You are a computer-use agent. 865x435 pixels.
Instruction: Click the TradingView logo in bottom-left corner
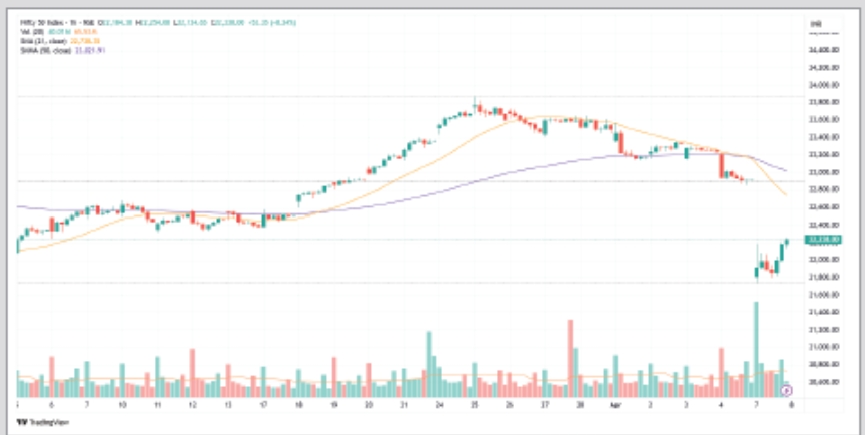pyautogui.click(x=43, y=422)
